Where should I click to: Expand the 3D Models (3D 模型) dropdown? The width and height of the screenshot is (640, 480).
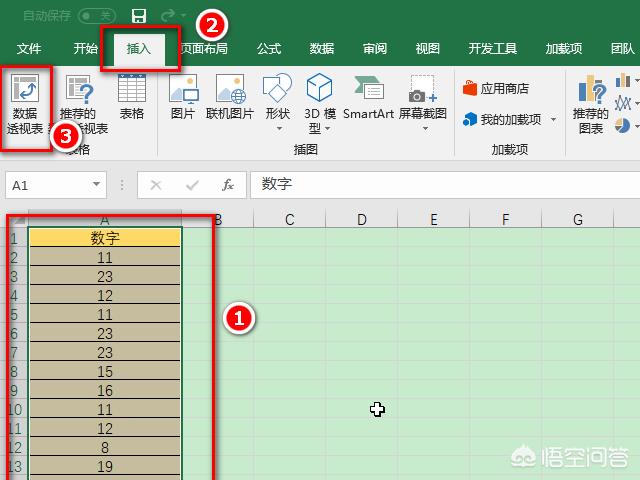click(320, 105)
